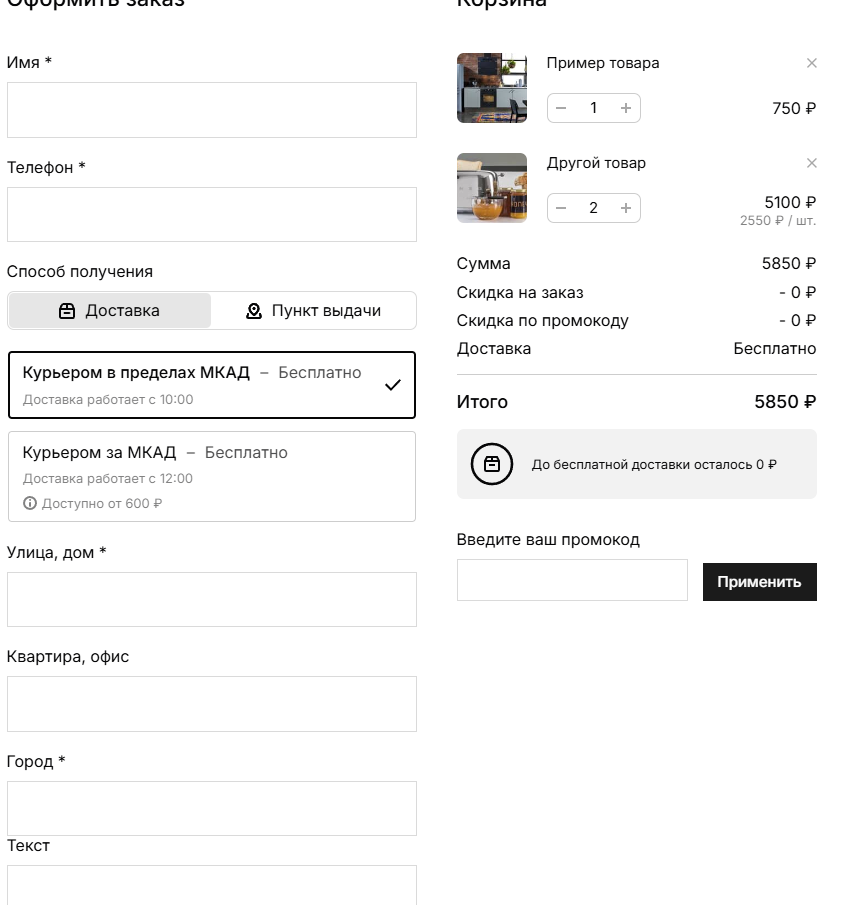The height and width of the screenshot is (905, 845).
Task: Remove Другой товар with its X icon
Action: (811, 163)
